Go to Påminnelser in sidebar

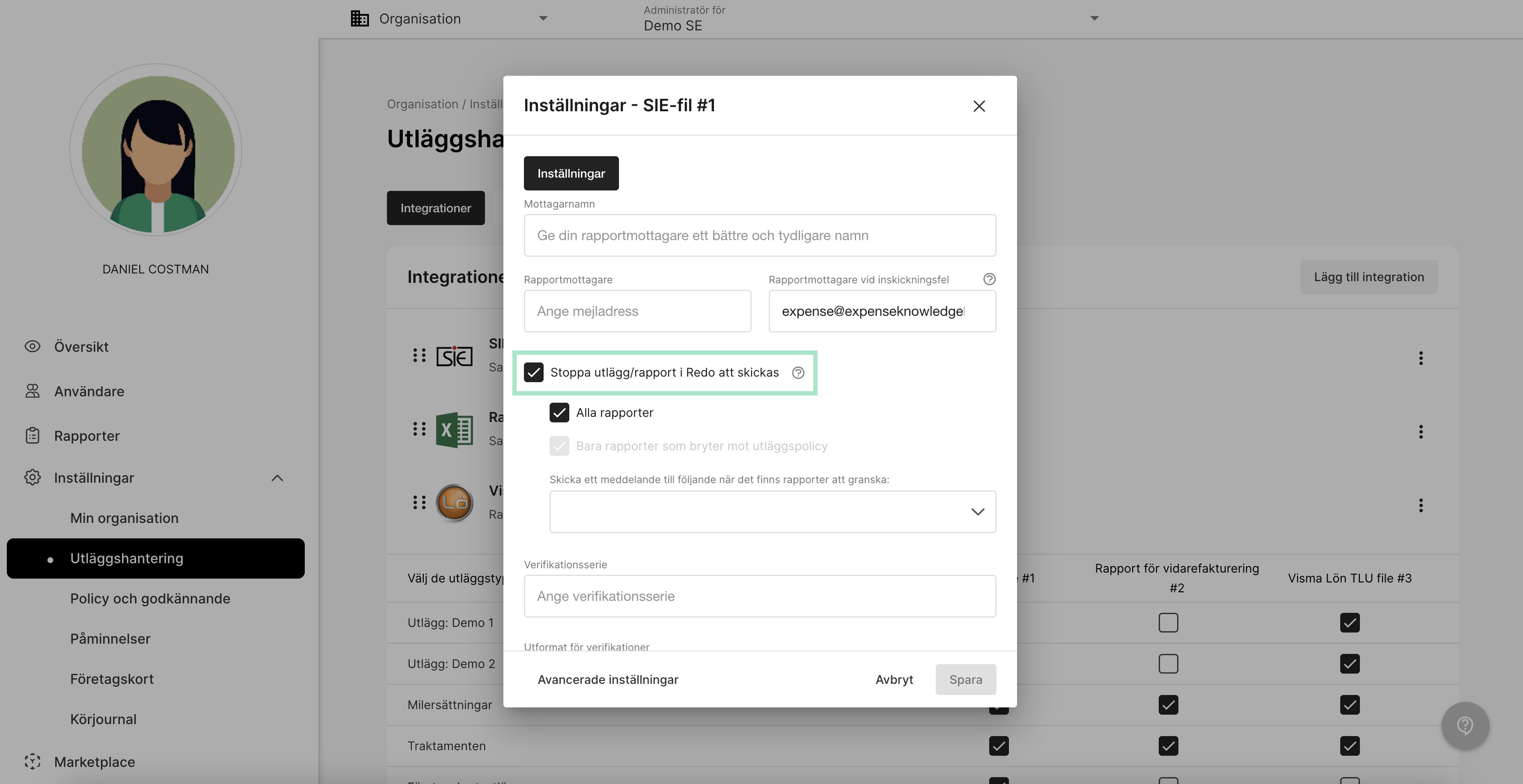(x=110, y=638)
